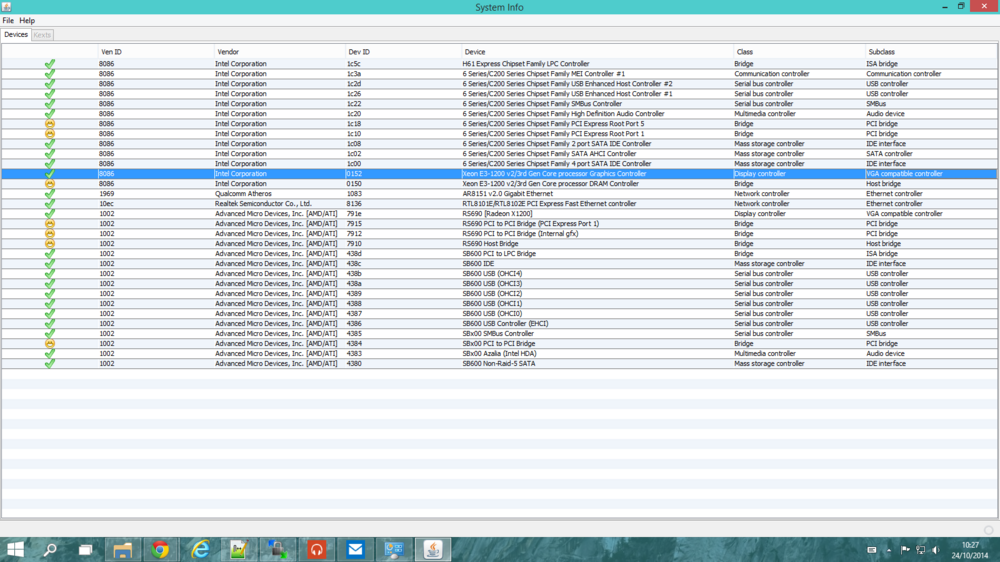Click status icon of Xeon DRAM Controller row
1000x562 pixels.
(x=50, y=184)
